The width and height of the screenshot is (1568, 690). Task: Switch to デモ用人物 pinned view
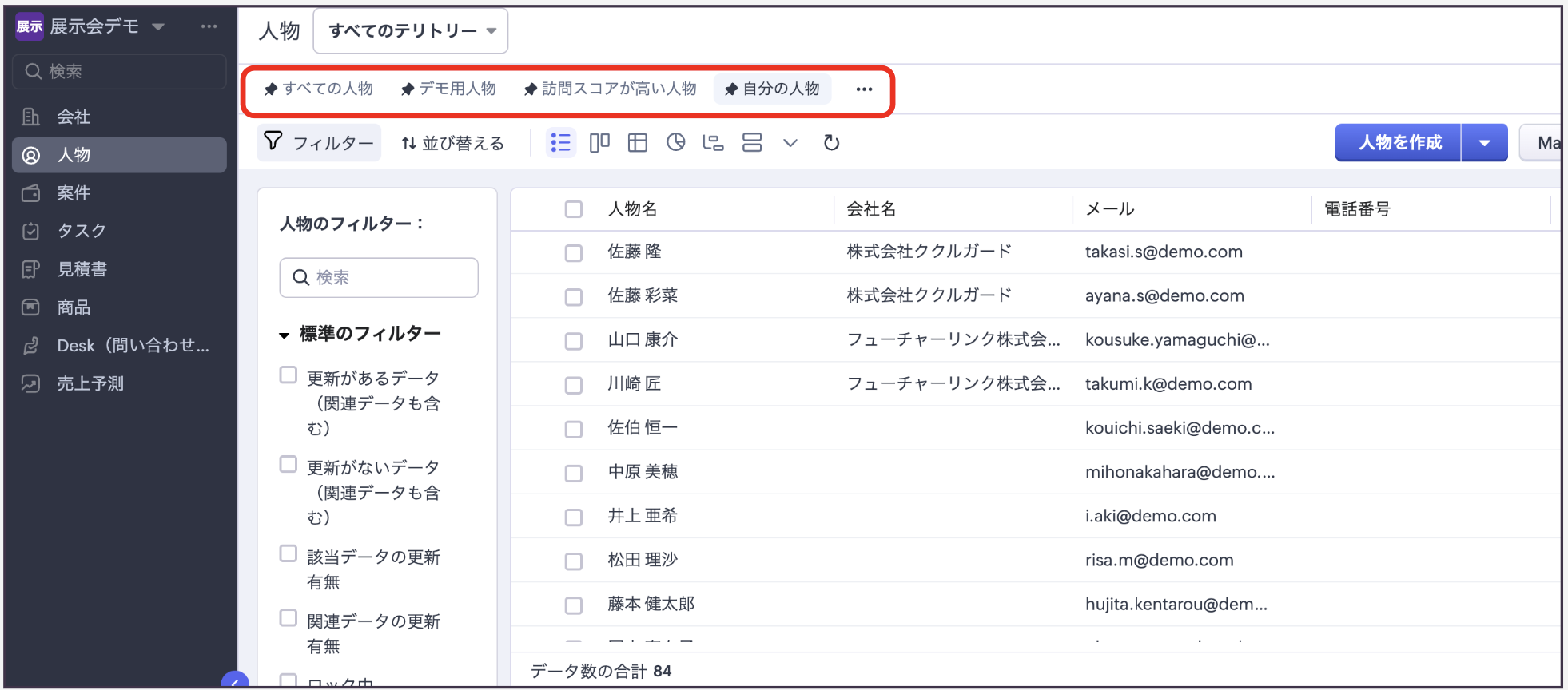coord(449,89)
